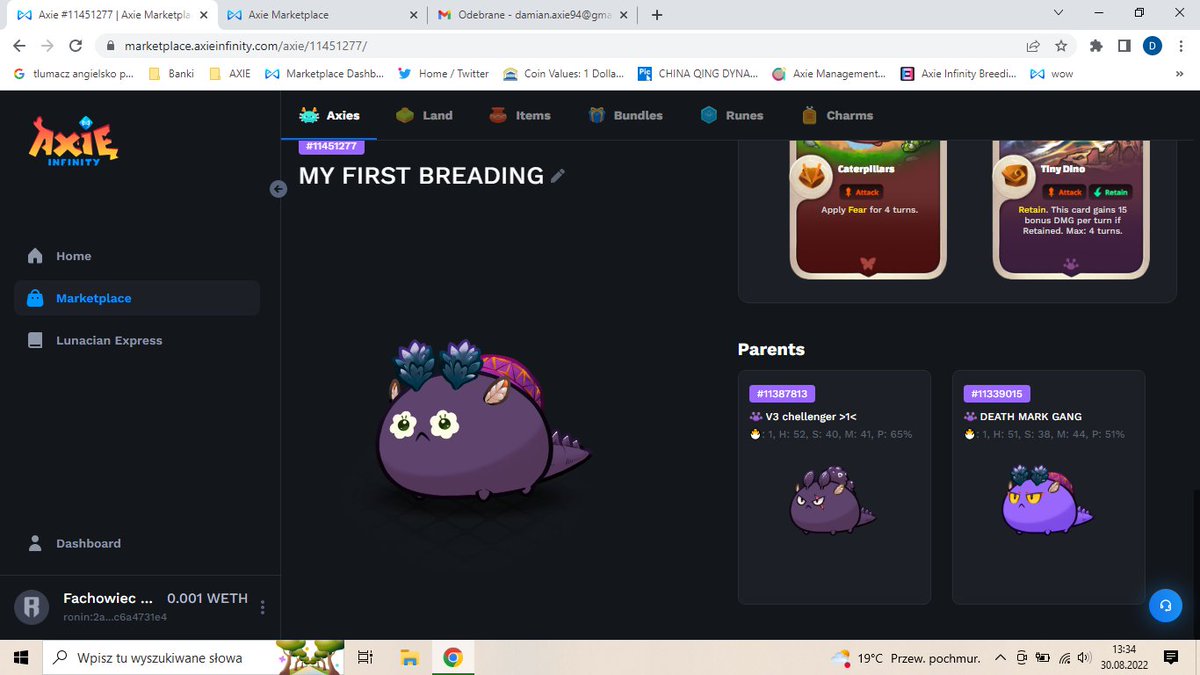
Task: Bookmark this page with star icon
Action: (1061, 46)
